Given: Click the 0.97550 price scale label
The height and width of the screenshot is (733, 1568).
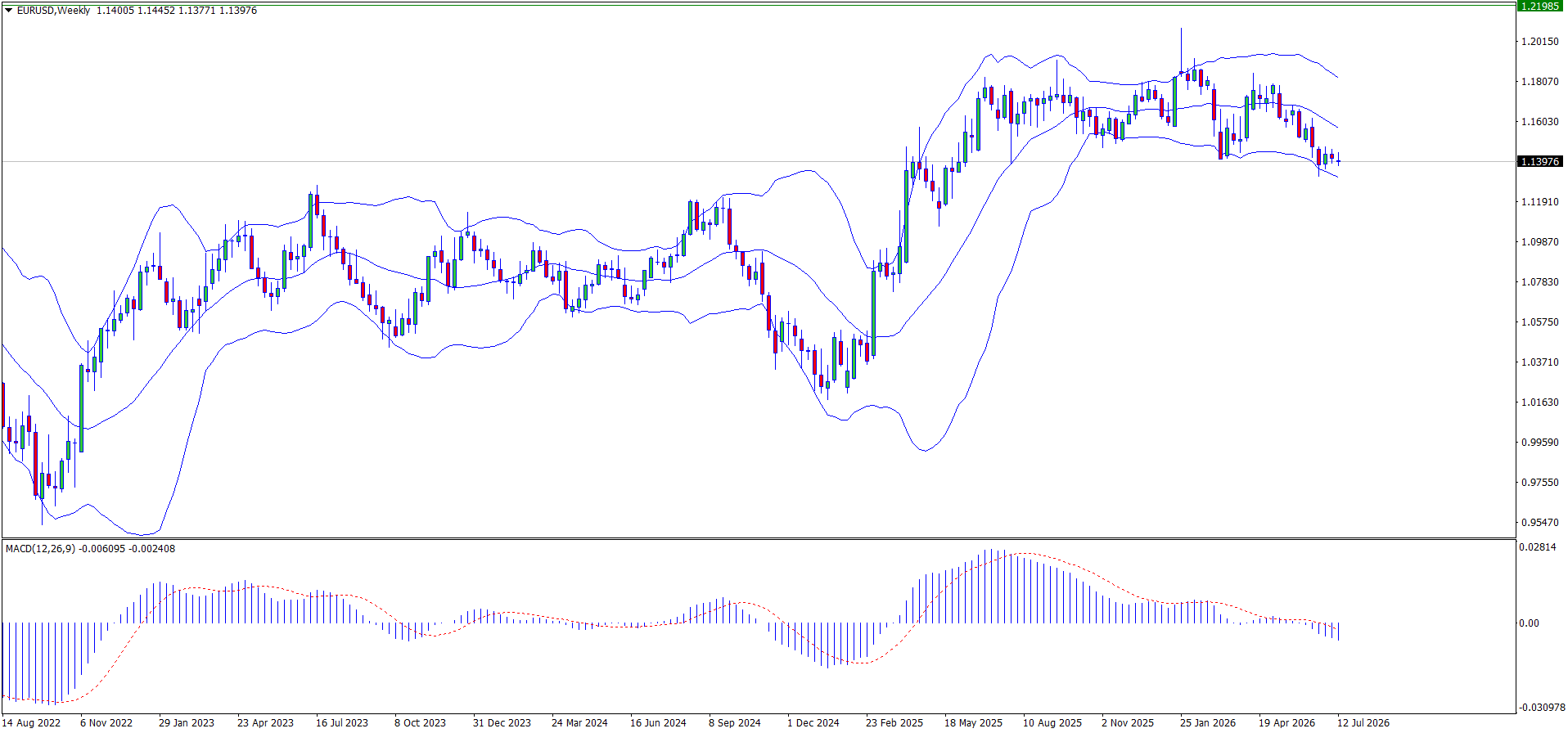Looking at the screenshot, I should (x=1539, y=483).
